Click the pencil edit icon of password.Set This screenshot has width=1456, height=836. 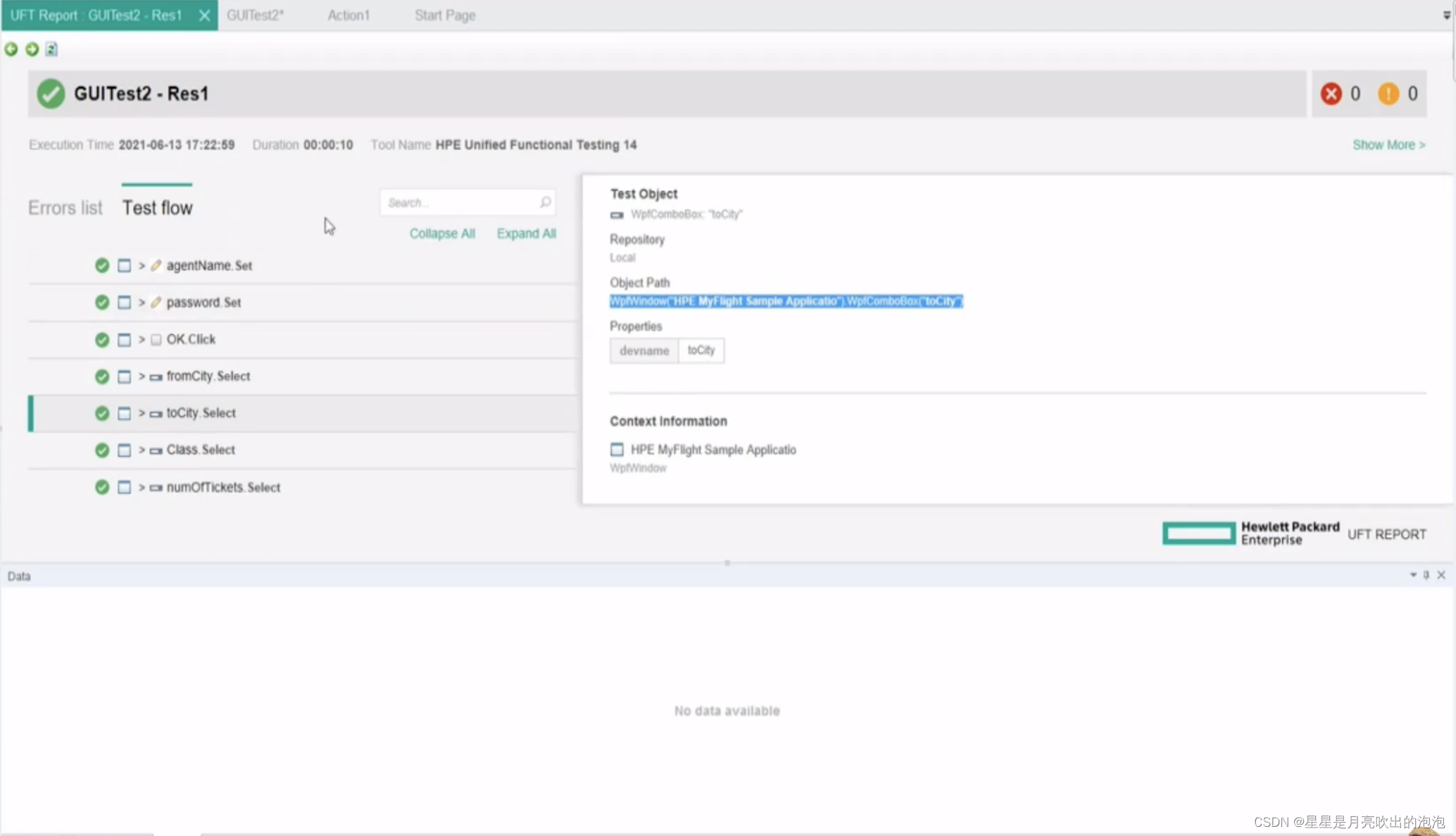[x=156, y=303]
